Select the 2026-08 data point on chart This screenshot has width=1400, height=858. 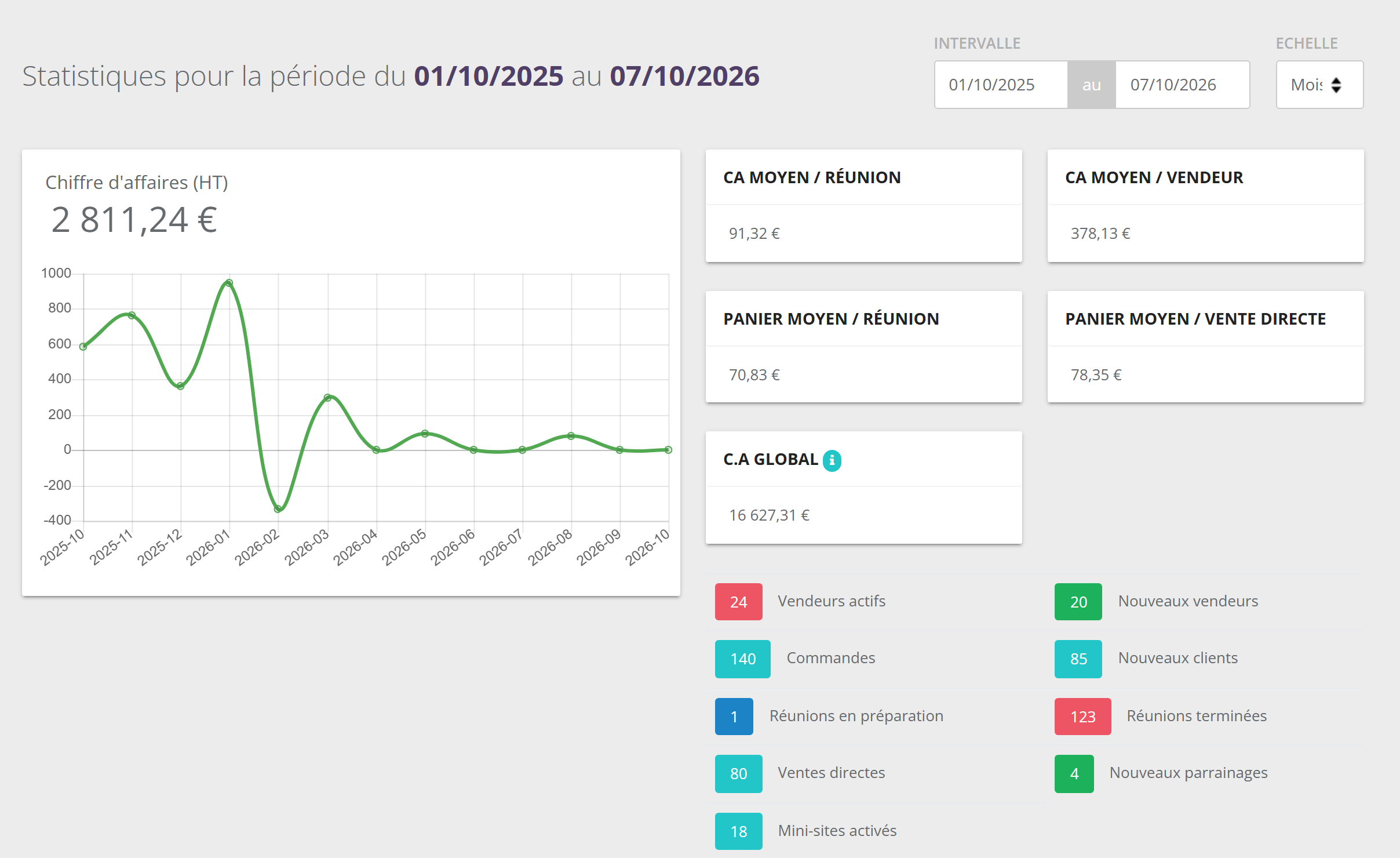(x=571, y=436)
